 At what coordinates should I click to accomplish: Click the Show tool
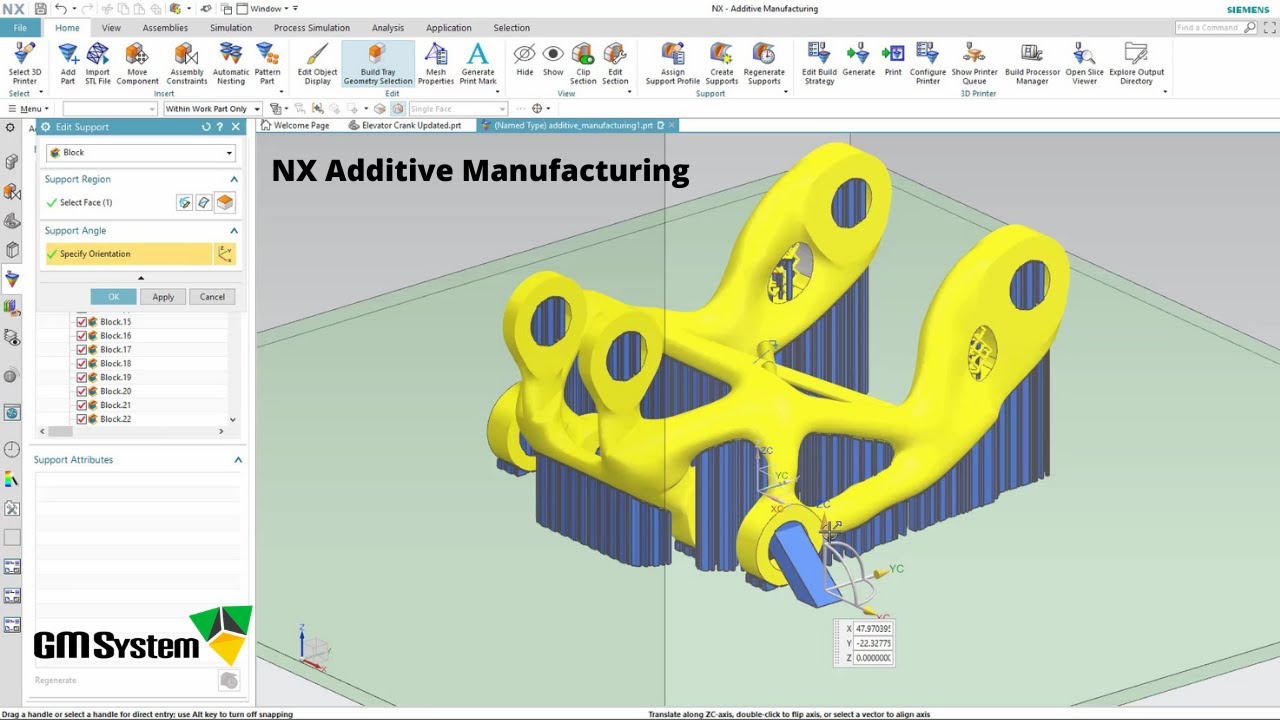pyautogui.click(x=553, y=60)
